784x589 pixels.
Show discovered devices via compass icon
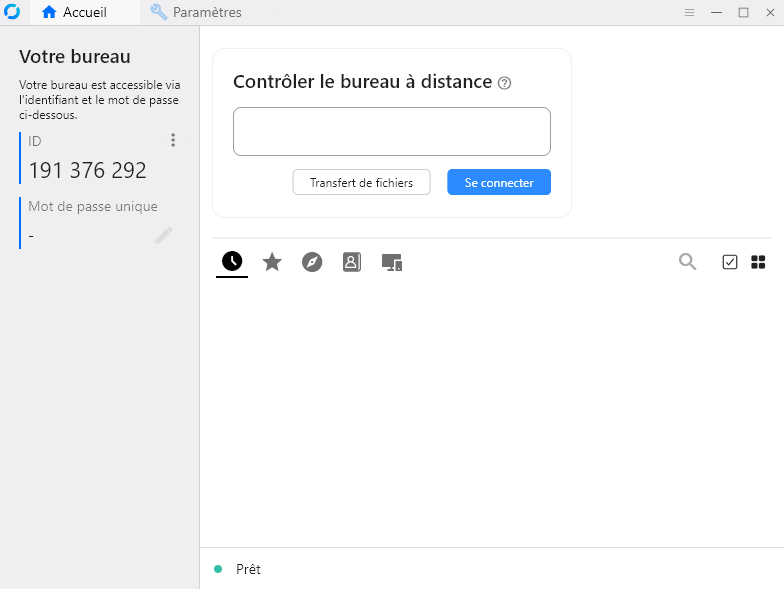point(312,262)
